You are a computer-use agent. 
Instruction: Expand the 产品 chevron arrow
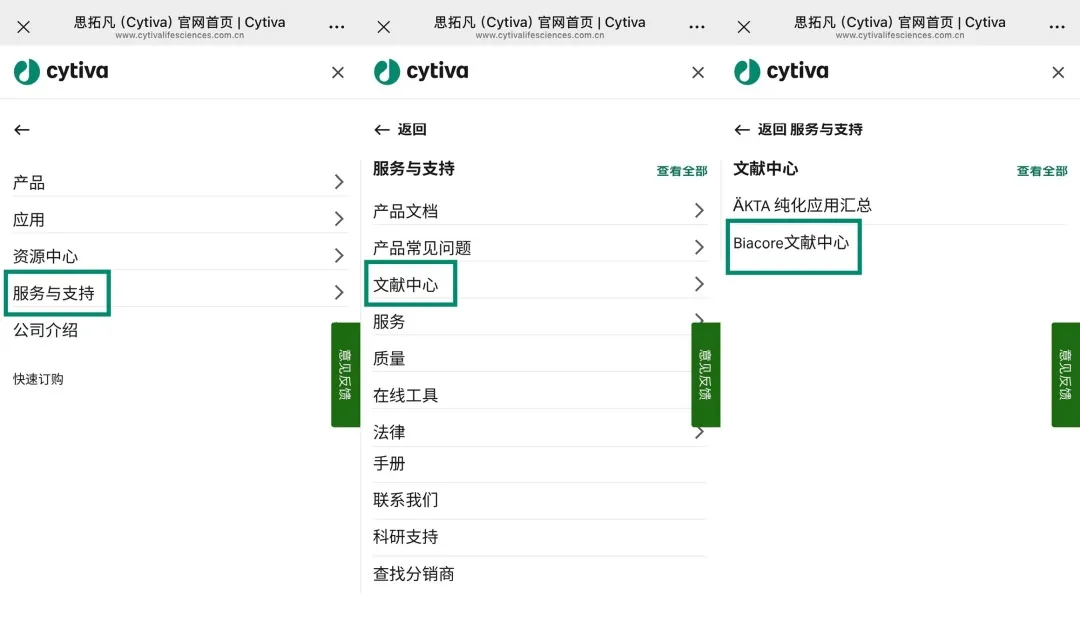click(x=339, y=182)
